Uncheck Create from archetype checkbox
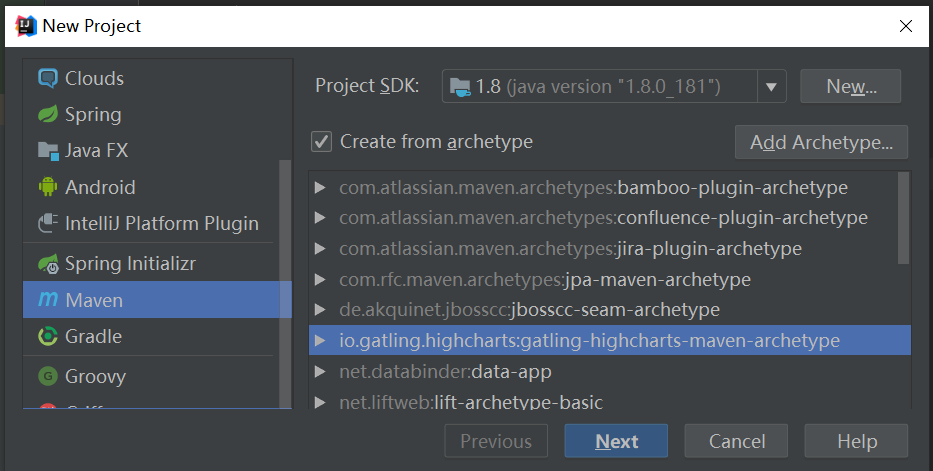 [x=321, y=142]
